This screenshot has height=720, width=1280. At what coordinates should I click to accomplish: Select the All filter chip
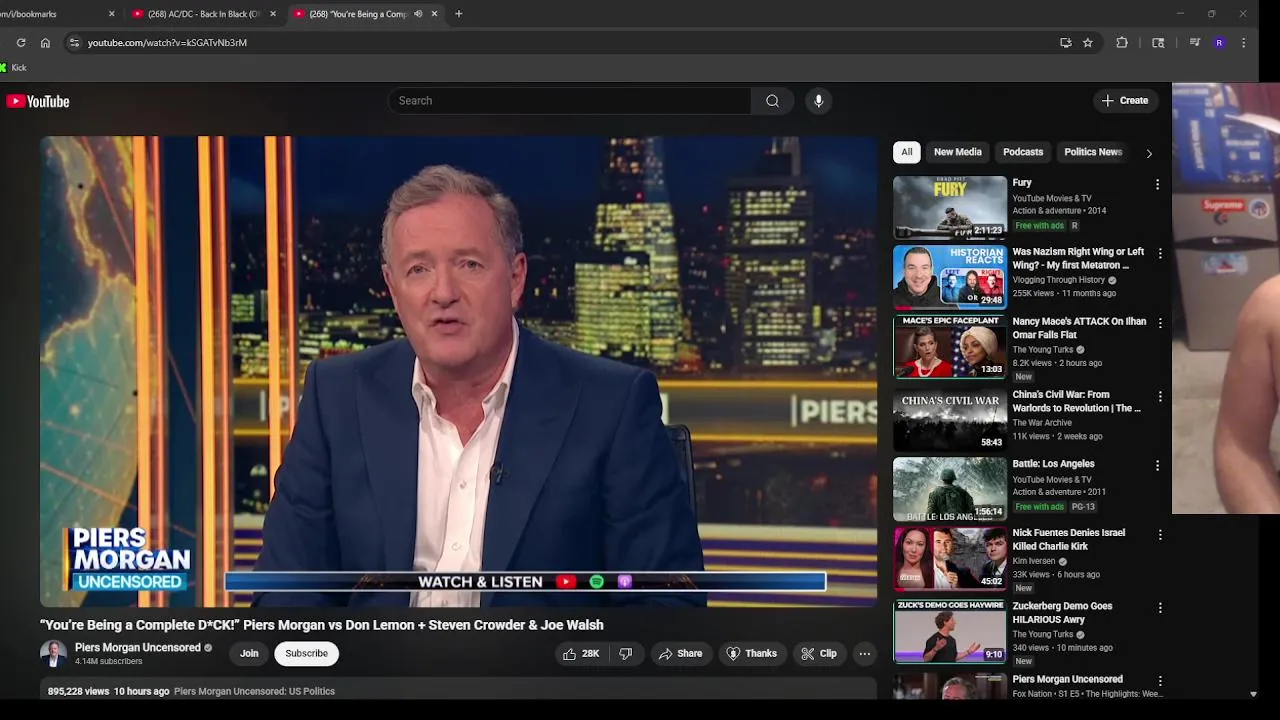(x=907, y=152)
